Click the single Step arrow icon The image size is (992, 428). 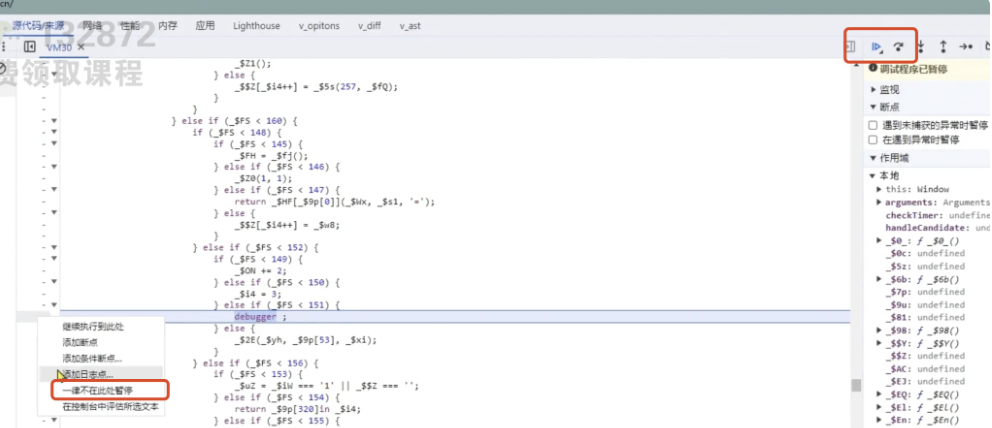click(x=965, y=46)
